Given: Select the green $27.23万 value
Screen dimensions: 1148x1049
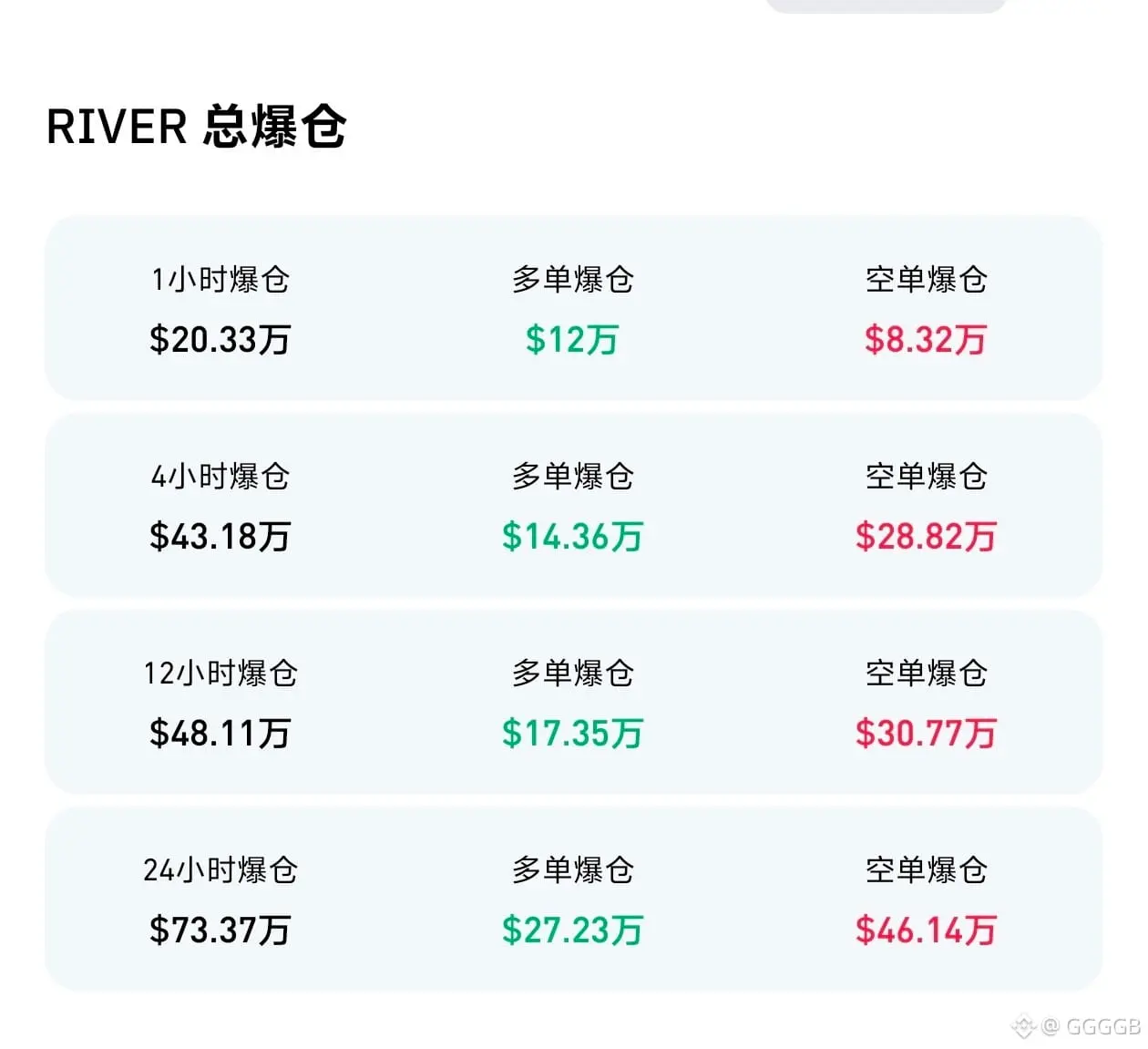Looking at the screenshot, I should coord(572,931).
